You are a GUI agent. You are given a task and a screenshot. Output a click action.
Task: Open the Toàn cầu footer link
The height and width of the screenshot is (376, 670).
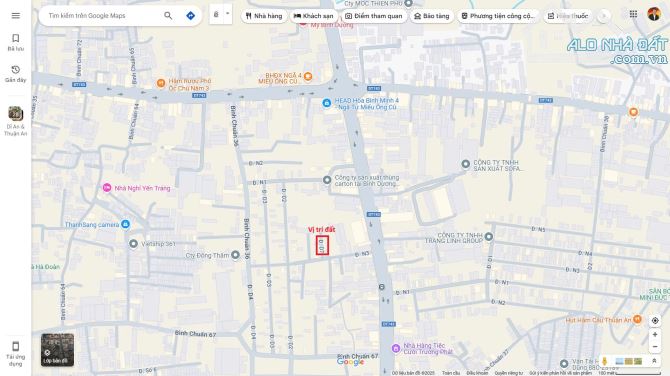451,373
